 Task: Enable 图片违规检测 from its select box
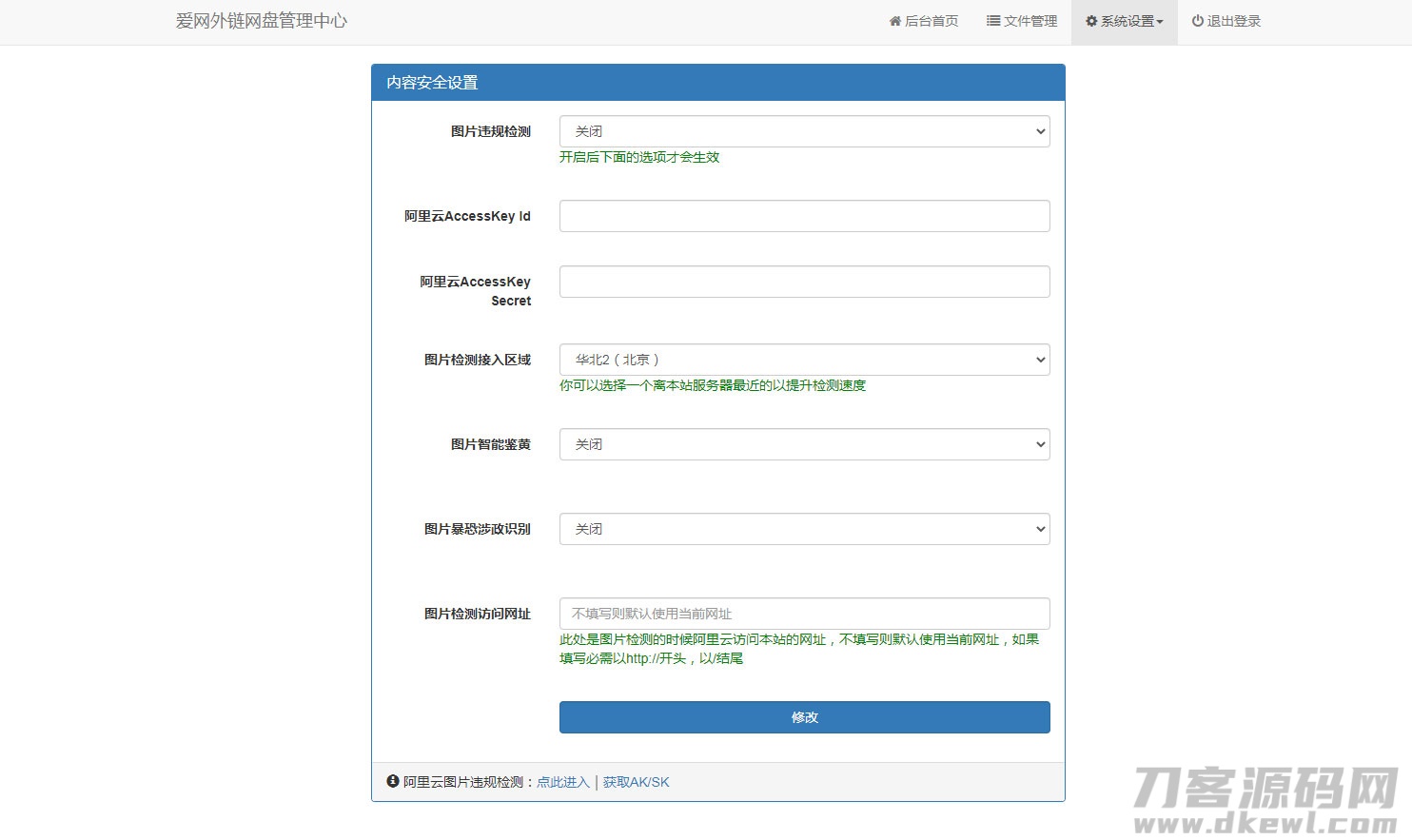tap(804, 131)
